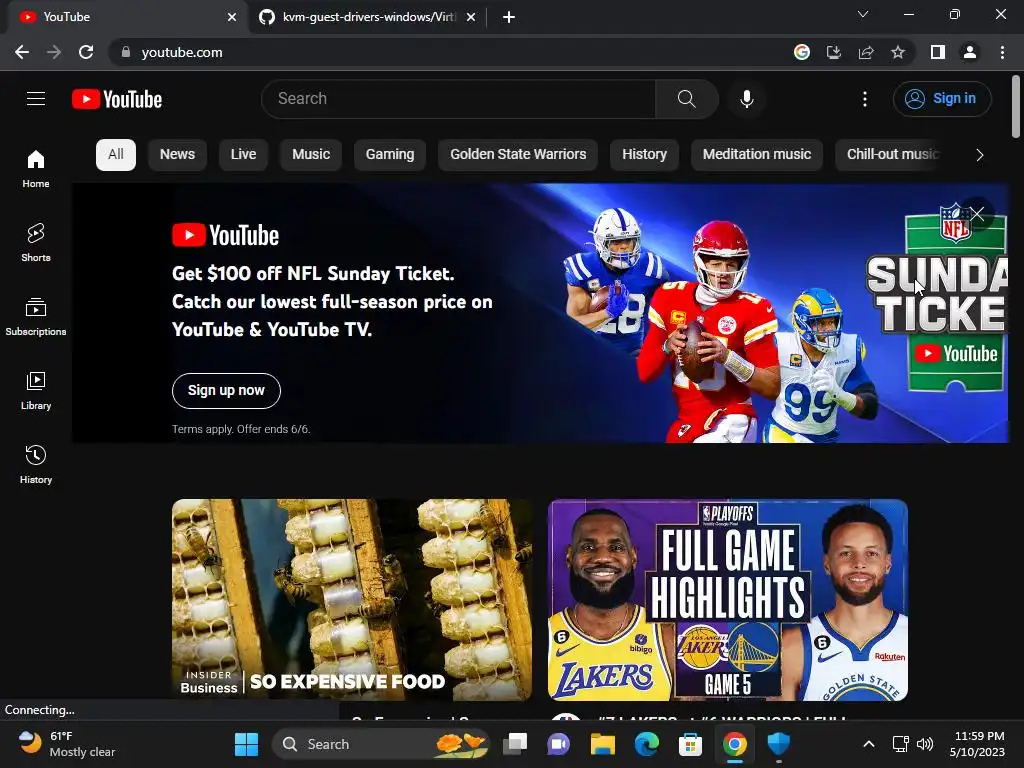Click Sign up now button
This screenshot has height=768, width=1024.
pyautogui.click(x=226, y=391)
